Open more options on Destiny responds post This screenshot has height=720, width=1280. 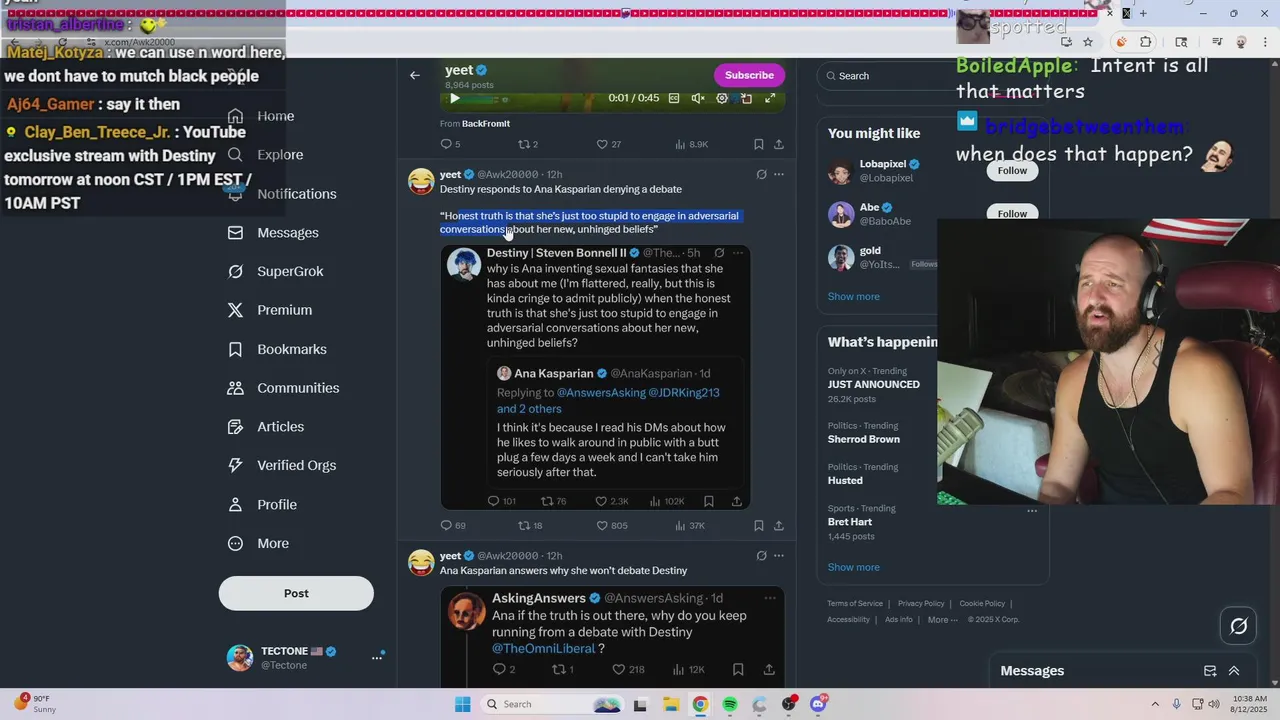tap(779, 174)
